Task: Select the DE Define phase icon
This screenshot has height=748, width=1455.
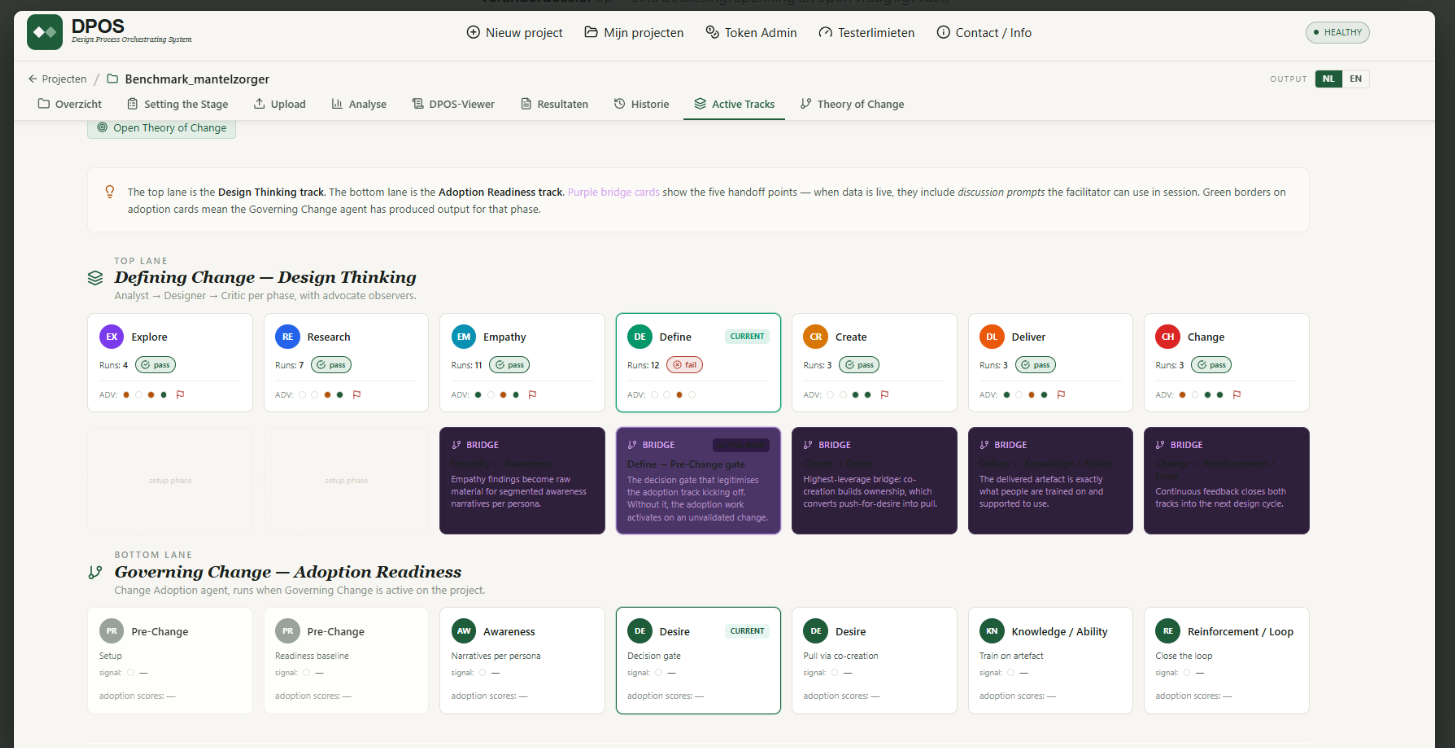Action: tap(640, 337)
